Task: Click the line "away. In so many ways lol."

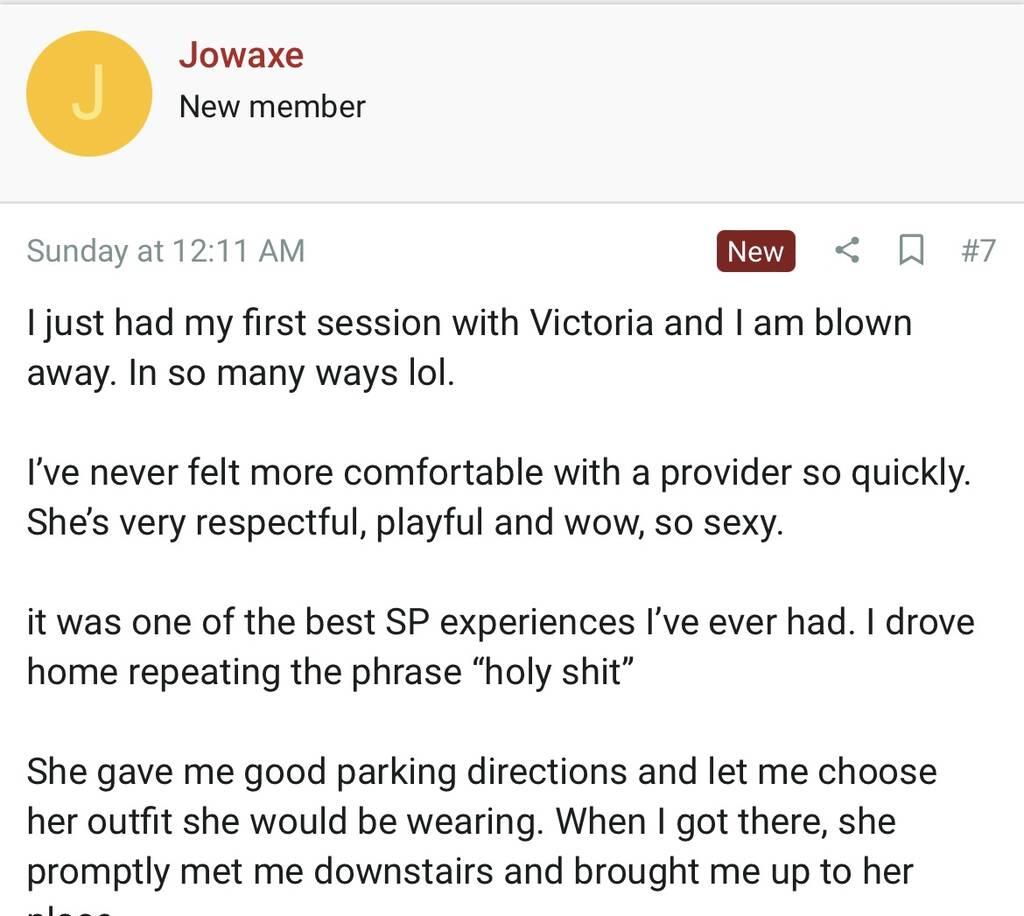Action: 240,373
